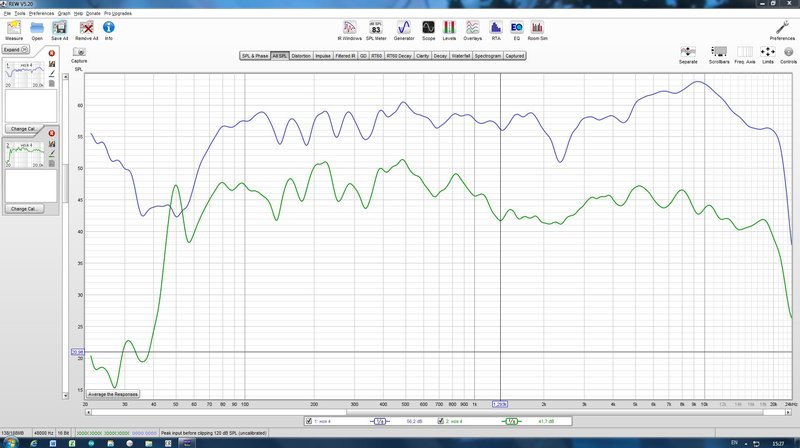Click the Expand measurements panel button

(16, 49)
